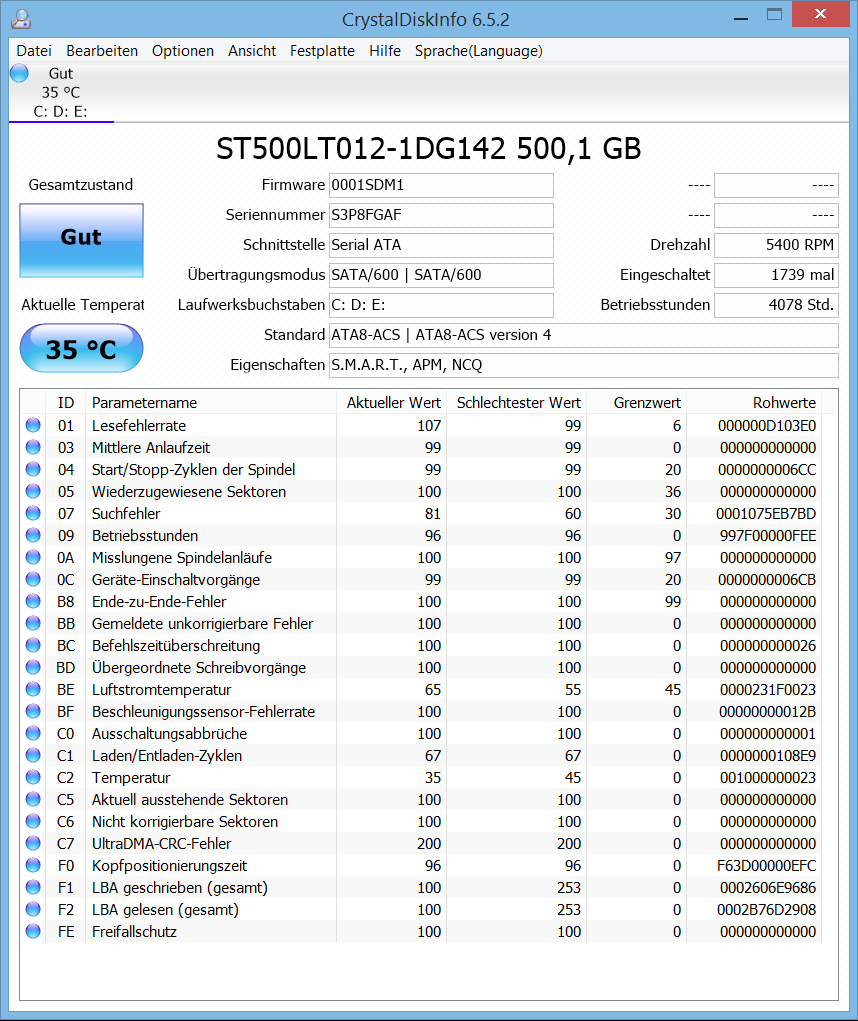The width and height of the screenshot is (858, 1021).
Task: Open the Optionen menu
Action: 183,51
